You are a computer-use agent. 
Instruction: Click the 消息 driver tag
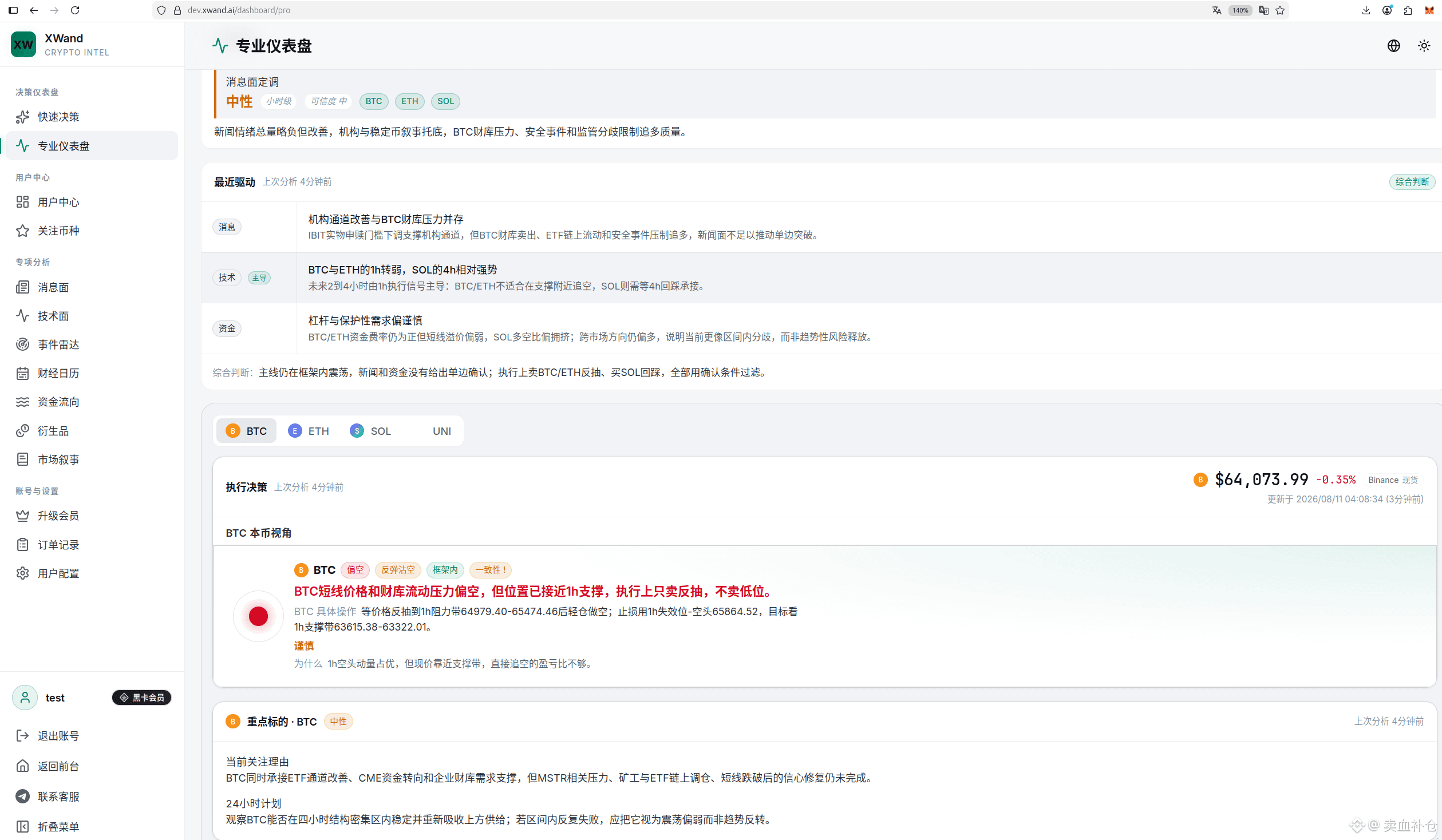[x=227, y=227]
